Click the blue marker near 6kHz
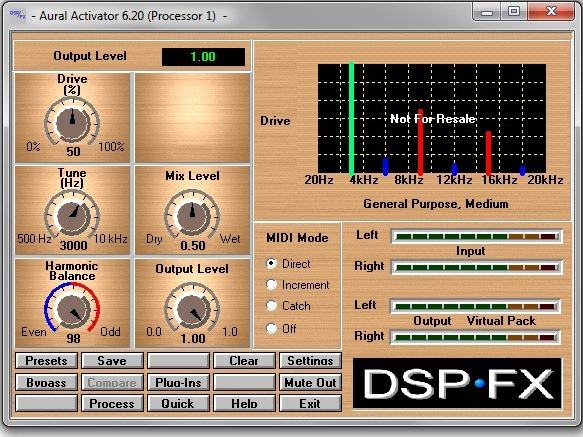Image resolution: width=583 pixels, height=437 pixels. pyautogui.click(x=386, y=167)
